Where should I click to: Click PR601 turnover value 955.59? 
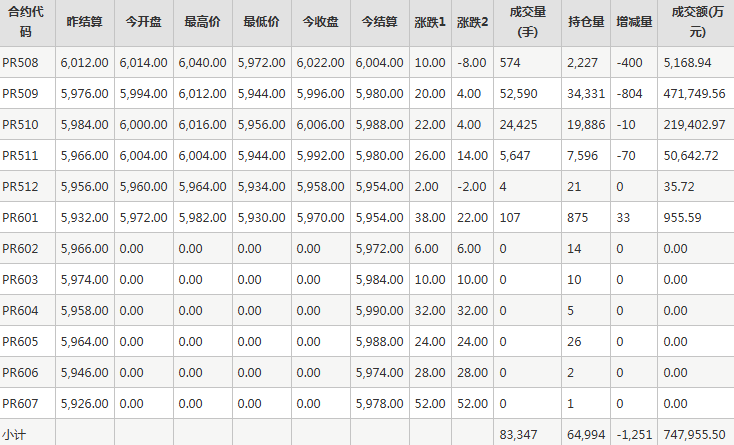682,218
